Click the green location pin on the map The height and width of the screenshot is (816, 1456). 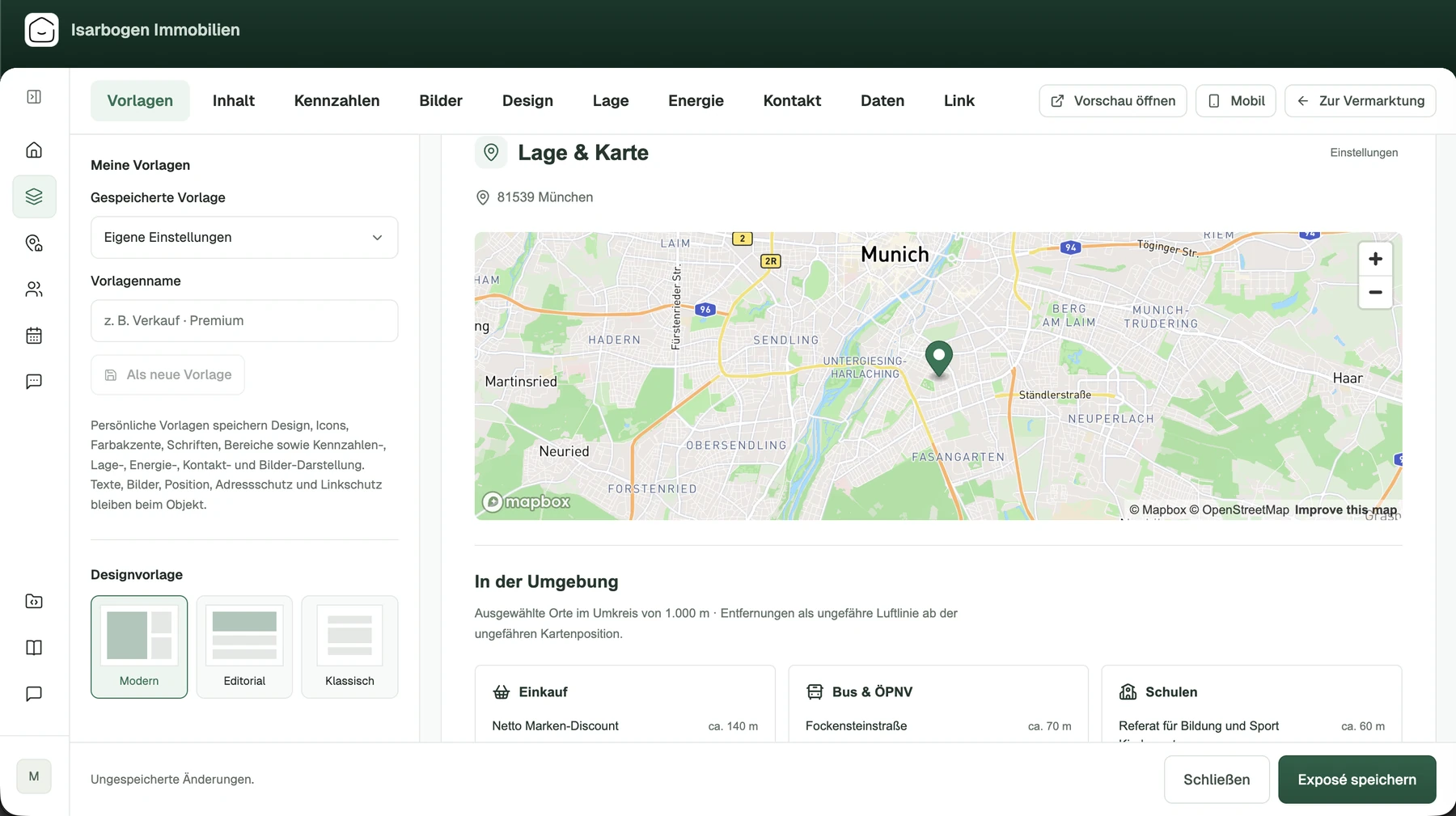[x=938, y=359]
